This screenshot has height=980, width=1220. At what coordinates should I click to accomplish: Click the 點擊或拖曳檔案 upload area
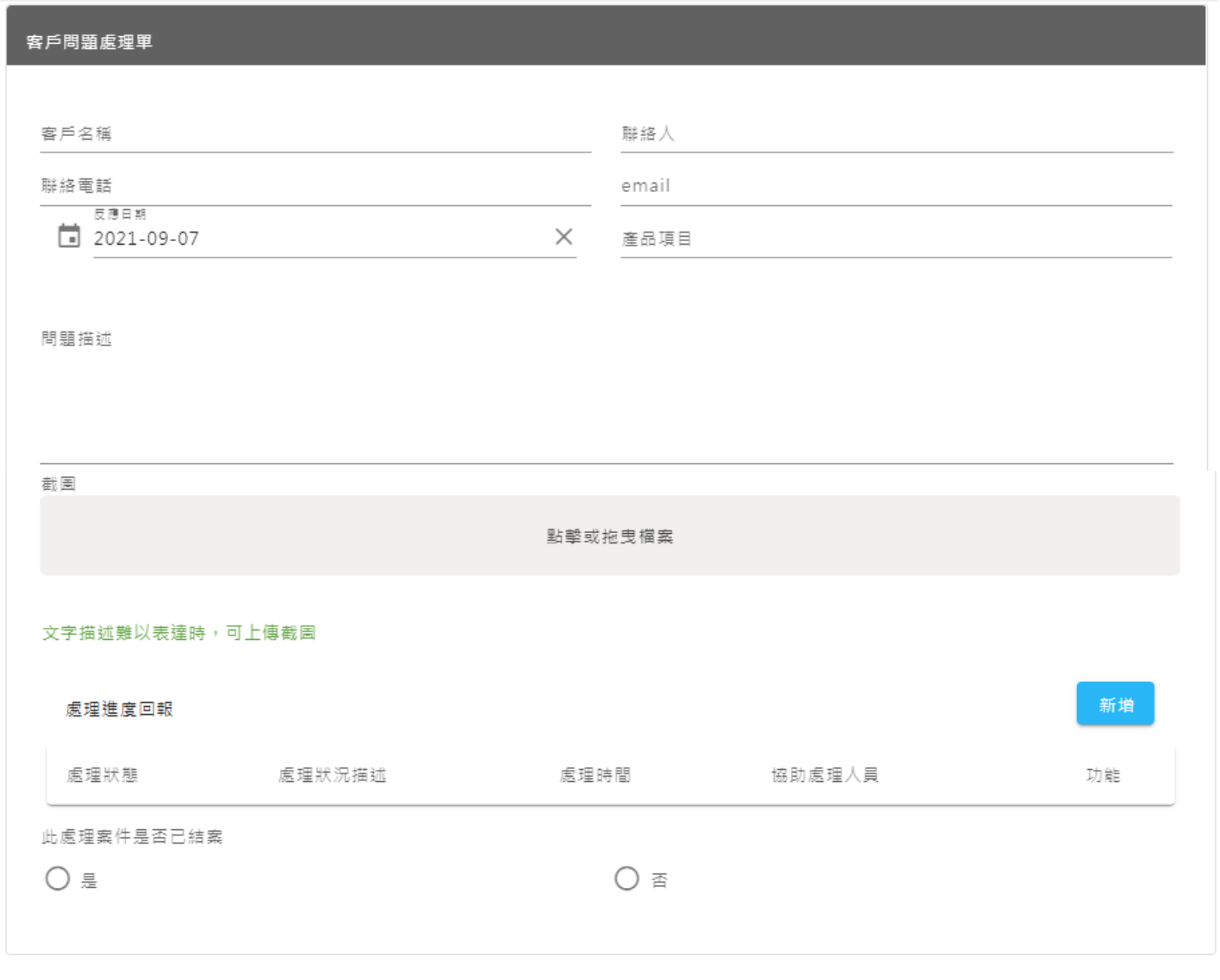pyautogui.click(x=609, y=536)
